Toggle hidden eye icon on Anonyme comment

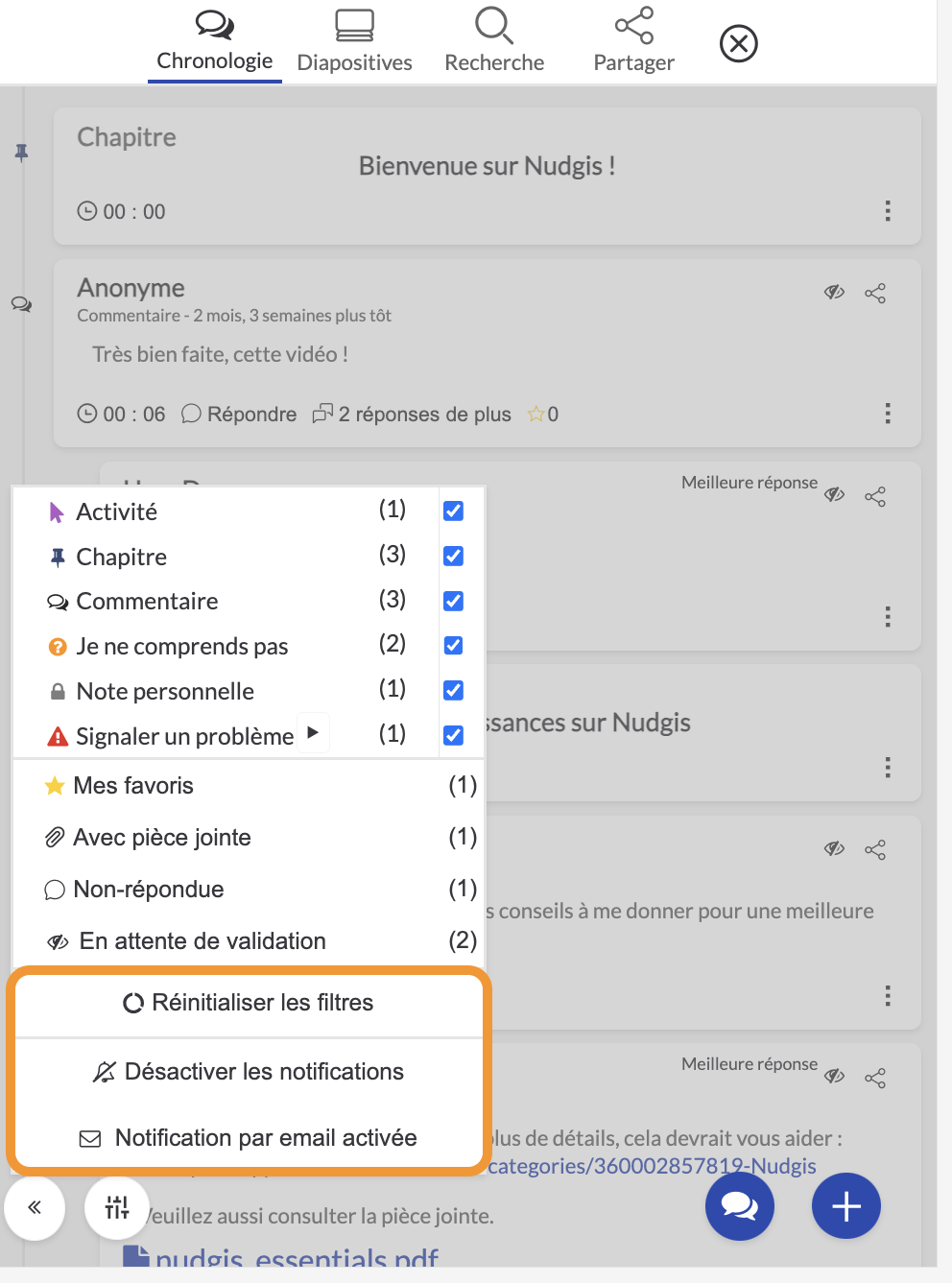tap(835, 292)
